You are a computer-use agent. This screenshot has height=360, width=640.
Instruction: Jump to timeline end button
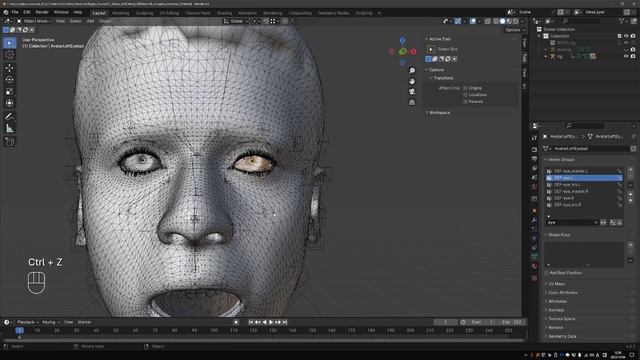[x=285, y=322]
